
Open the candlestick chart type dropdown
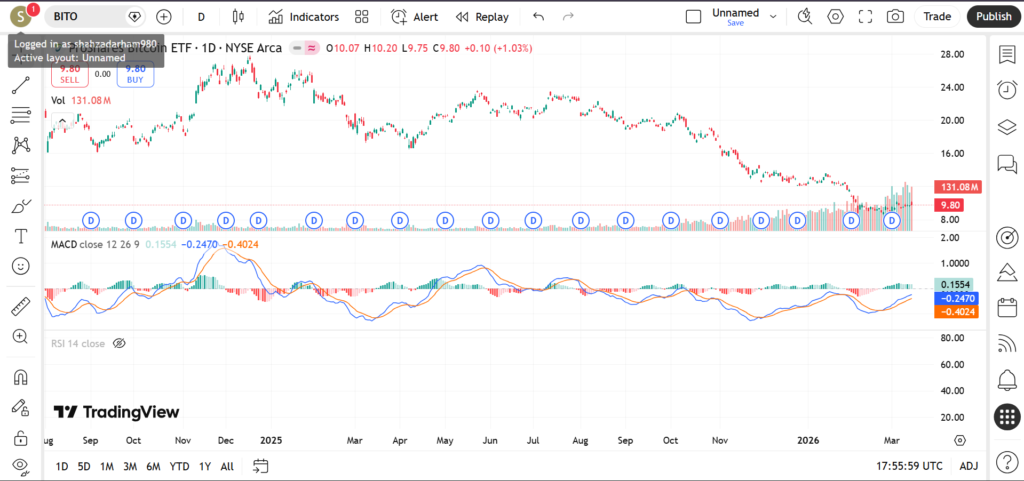click(x=237, y=17)
